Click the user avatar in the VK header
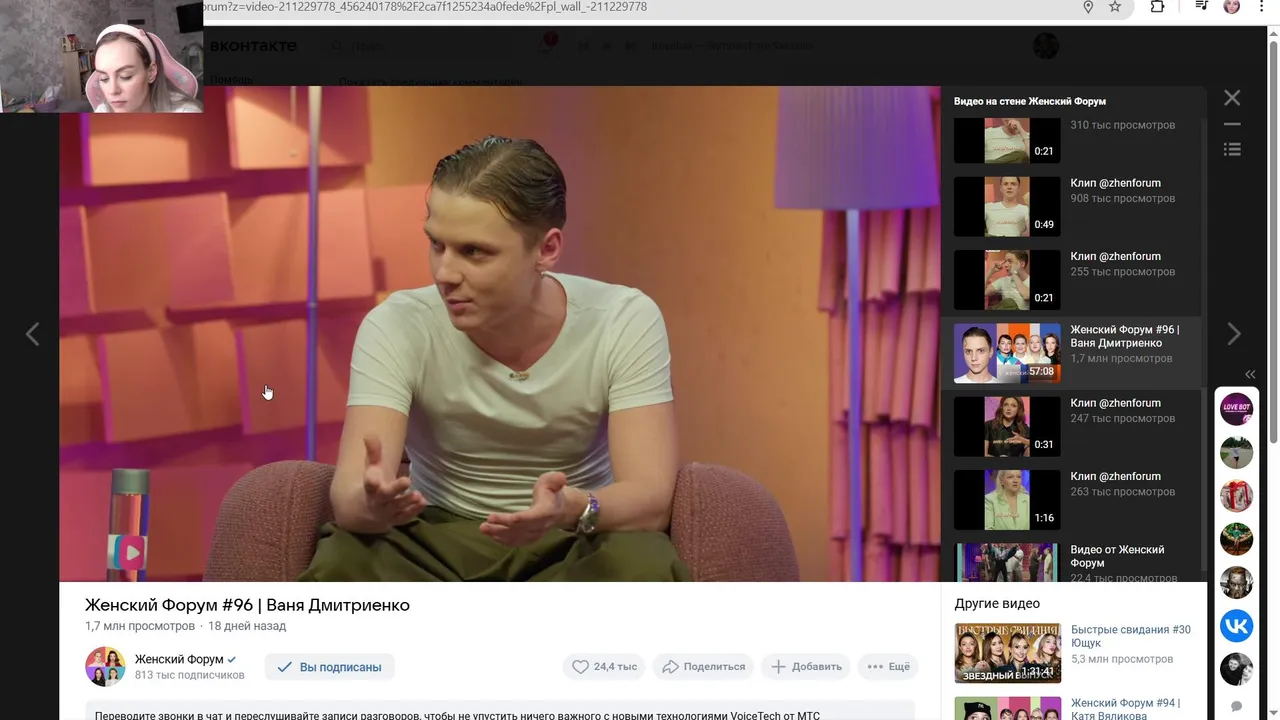Viewport: 1280px width, 720px height. tap(1045, 46)
